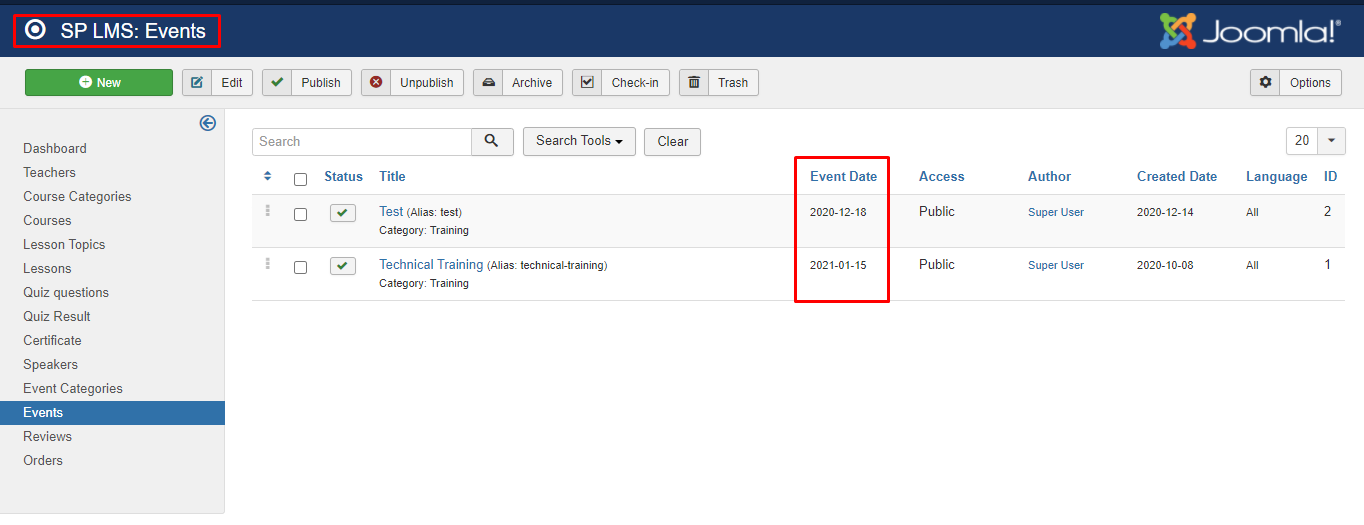Open Options with the gear icon
1364x525 pixels.
point(1295,83)
